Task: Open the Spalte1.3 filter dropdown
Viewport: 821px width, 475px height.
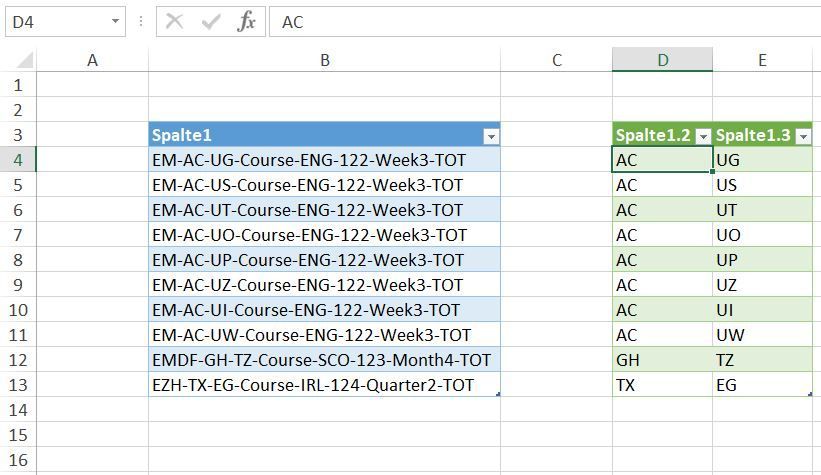Action: point(803,137)
